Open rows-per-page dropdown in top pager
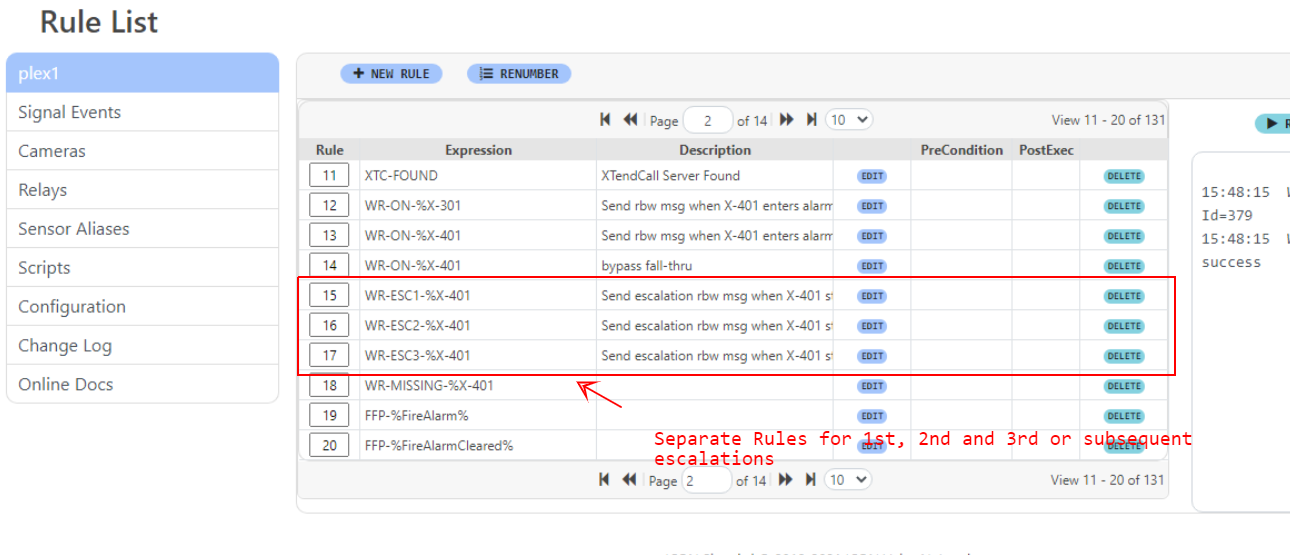The height and width of the screenshot is (555, 1290). click(850, 120)
